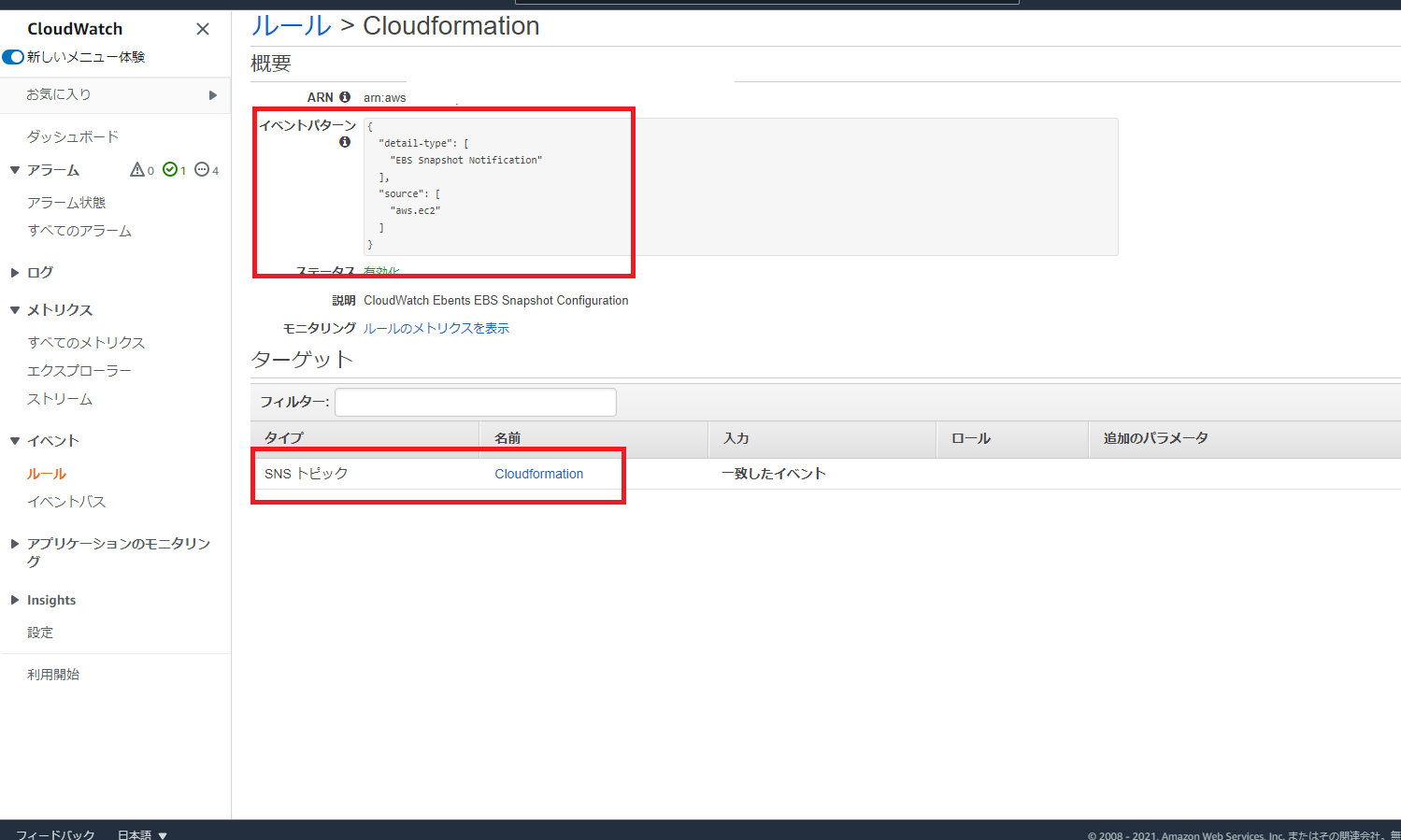Click the 追加のパラメータ column header
1401x840 pixels.
[x=1245, y=438]
